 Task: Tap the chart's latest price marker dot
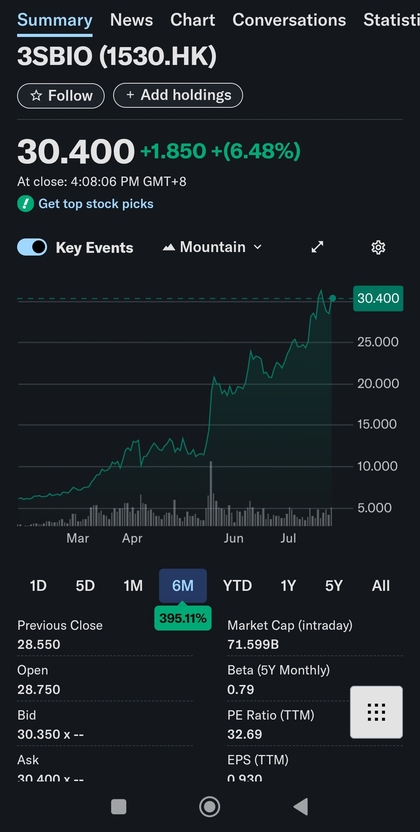pyautogui.click(x=332, y=298)
